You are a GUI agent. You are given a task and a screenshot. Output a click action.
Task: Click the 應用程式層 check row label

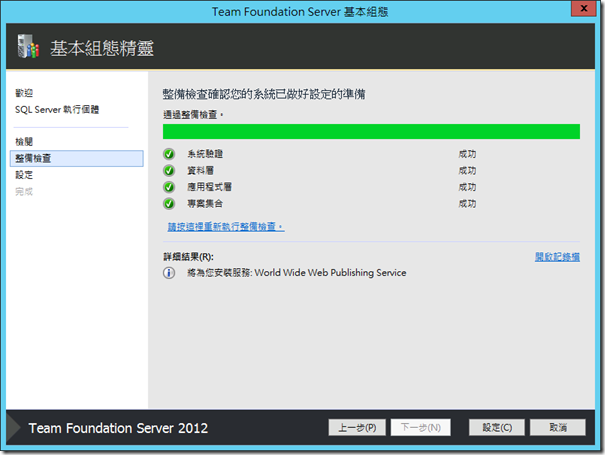click(x=210, y=187)
